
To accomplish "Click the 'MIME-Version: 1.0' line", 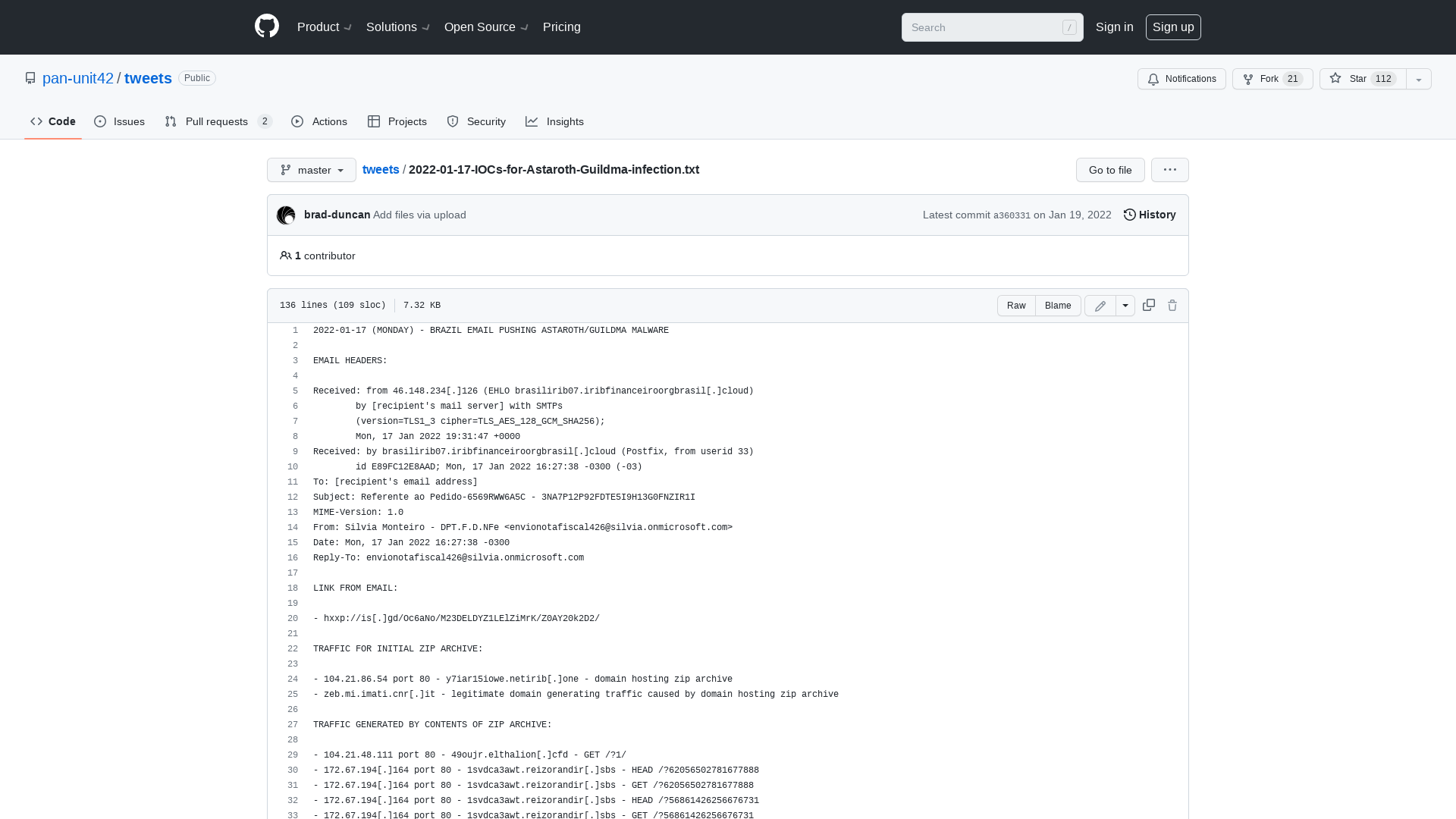I will click(358, 513).
